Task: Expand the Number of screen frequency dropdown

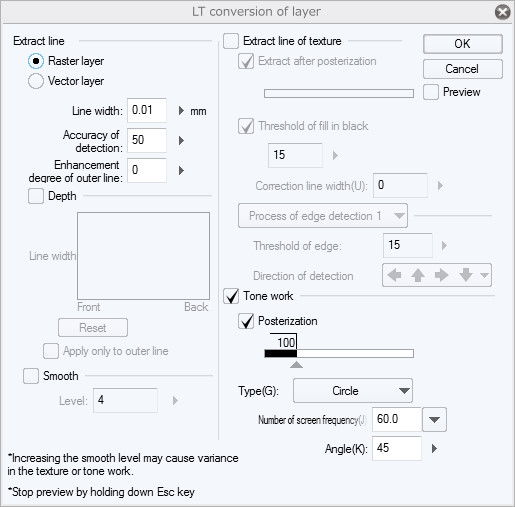Action: pos(434,419)
